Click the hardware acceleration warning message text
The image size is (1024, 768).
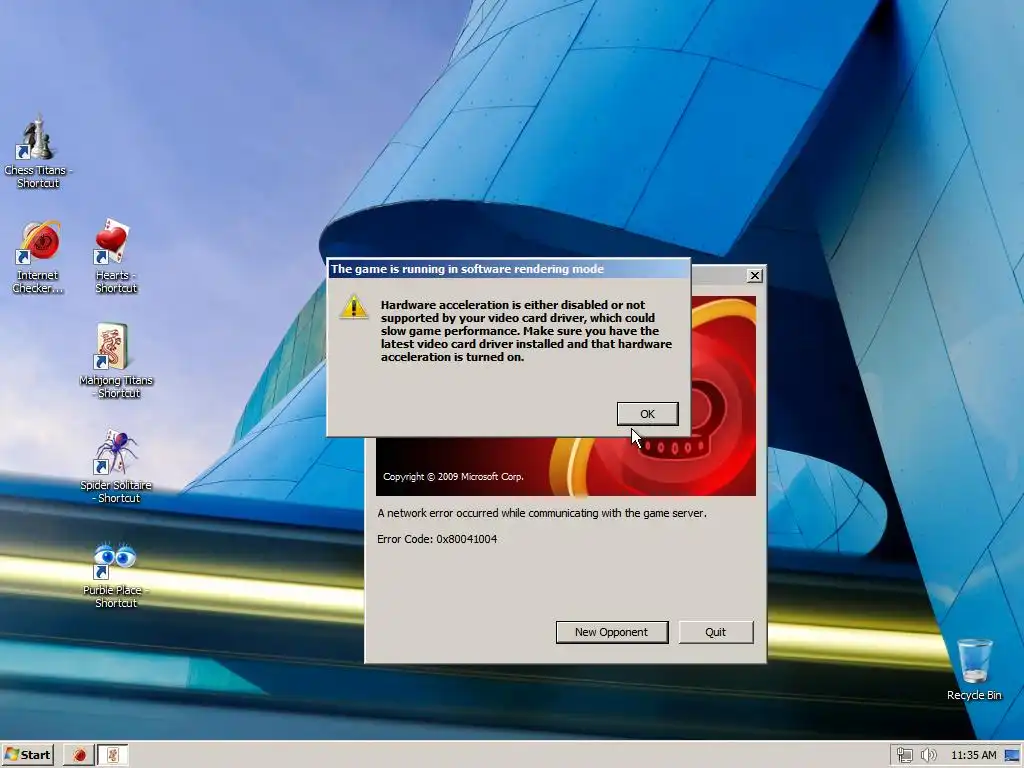526,331
